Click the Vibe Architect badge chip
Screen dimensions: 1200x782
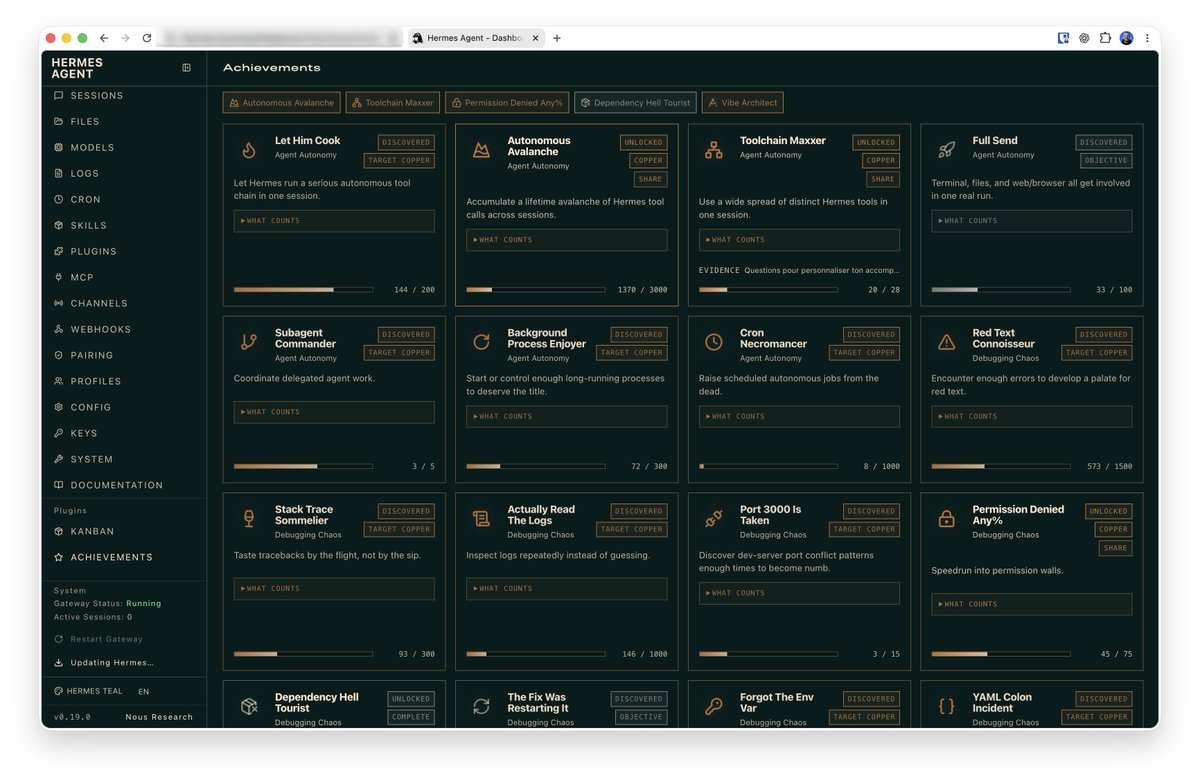pos(743,103)
